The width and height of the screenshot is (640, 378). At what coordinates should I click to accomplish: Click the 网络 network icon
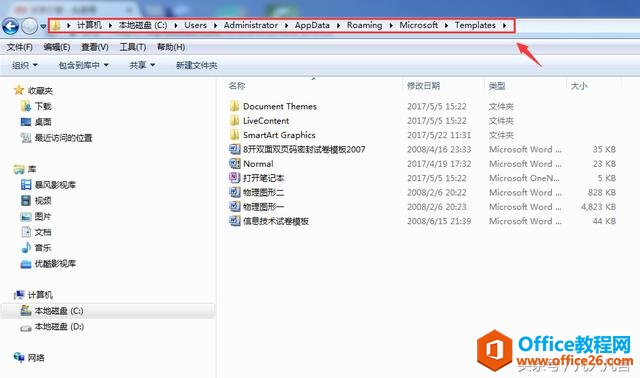19,357
